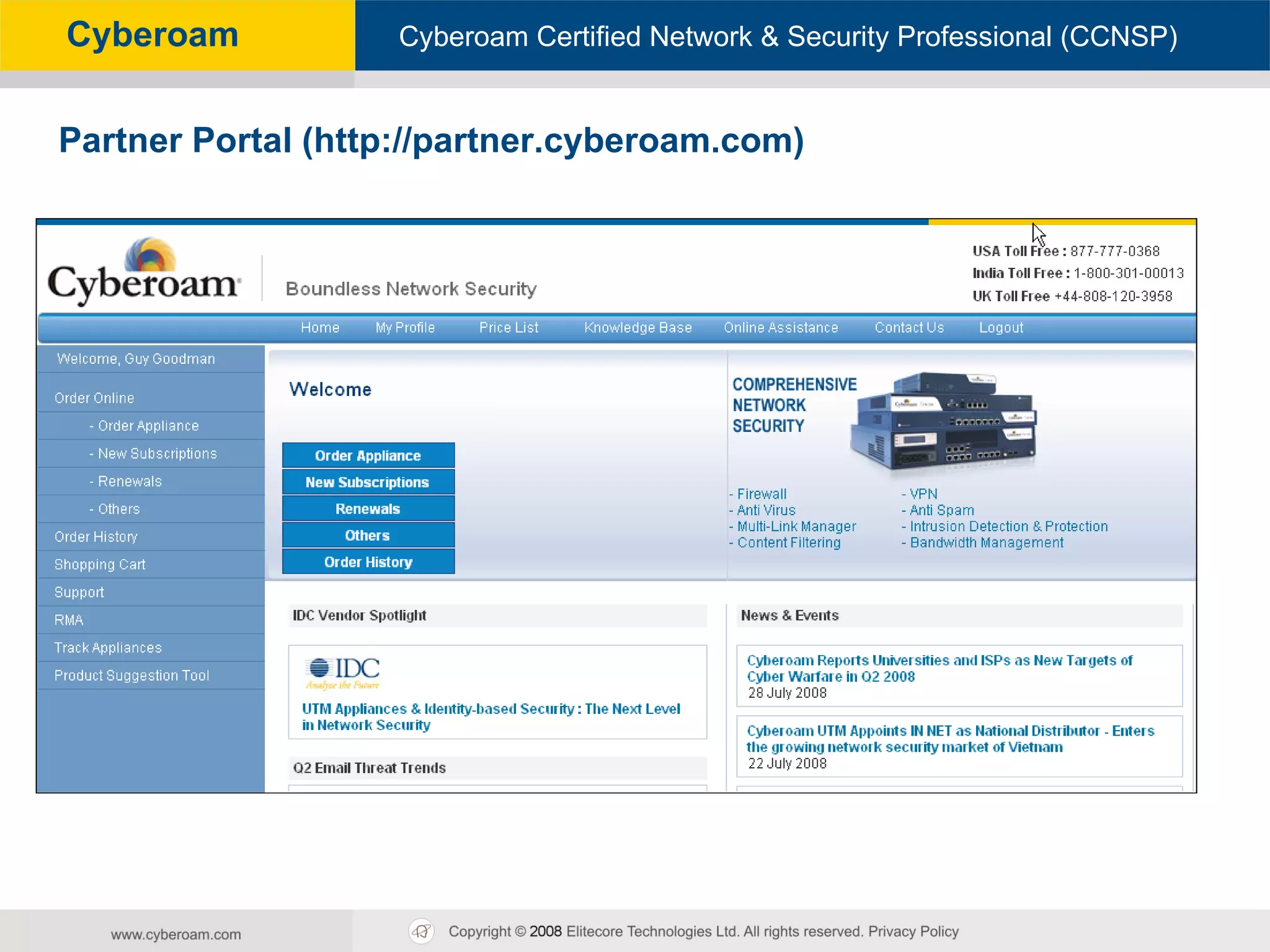The width and height of the screenshot is (1270, 952).
Task: Click the blue New Subscriptions button
Action: coord(368,482)
